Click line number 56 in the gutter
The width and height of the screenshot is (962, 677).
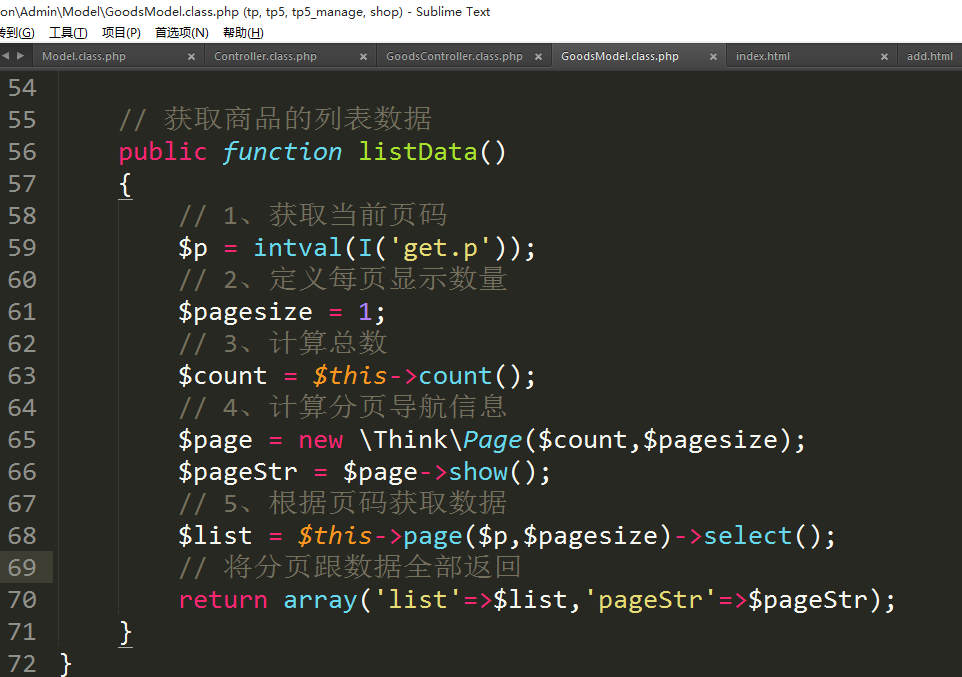[x=22, y=152]
